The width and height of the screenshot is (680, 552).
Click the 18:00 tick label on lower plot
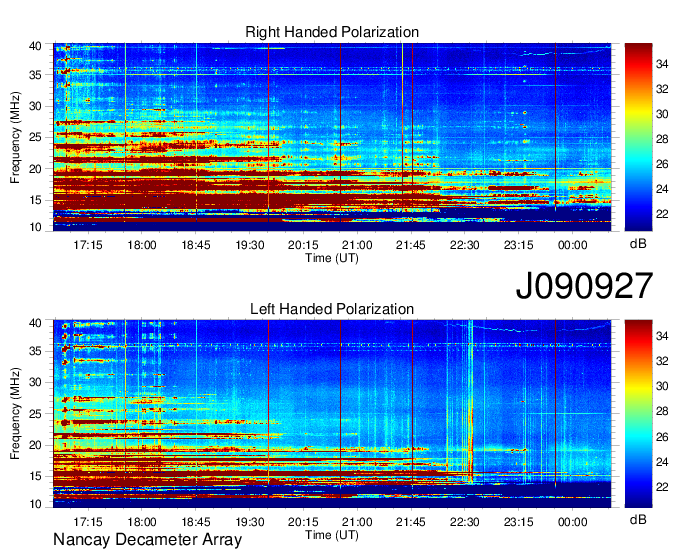(142, 522)
